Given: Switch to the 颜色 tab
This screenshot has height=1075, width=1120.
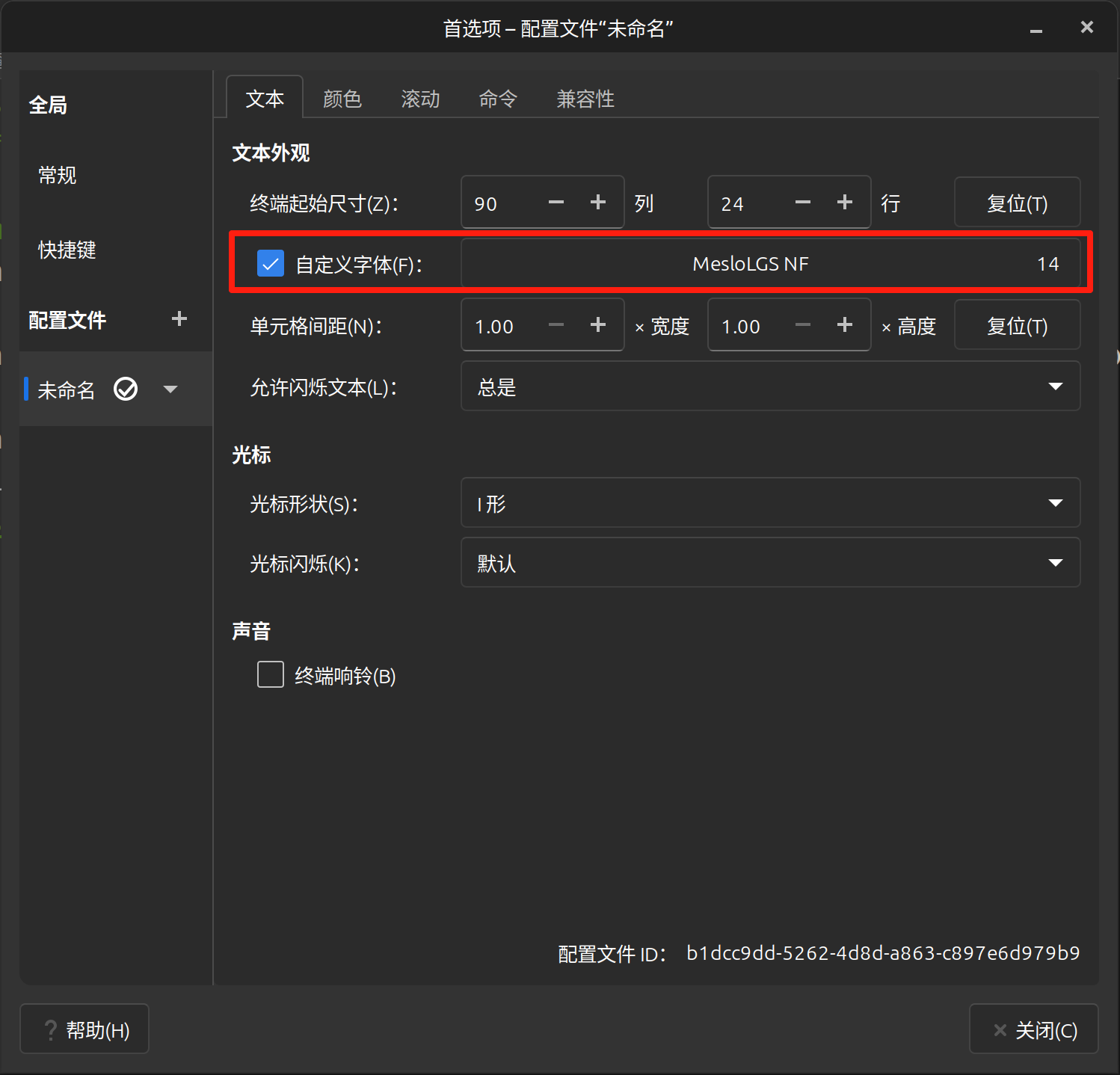Looking at the screenshot, I should pyautogui.click(x=342, y=99).
